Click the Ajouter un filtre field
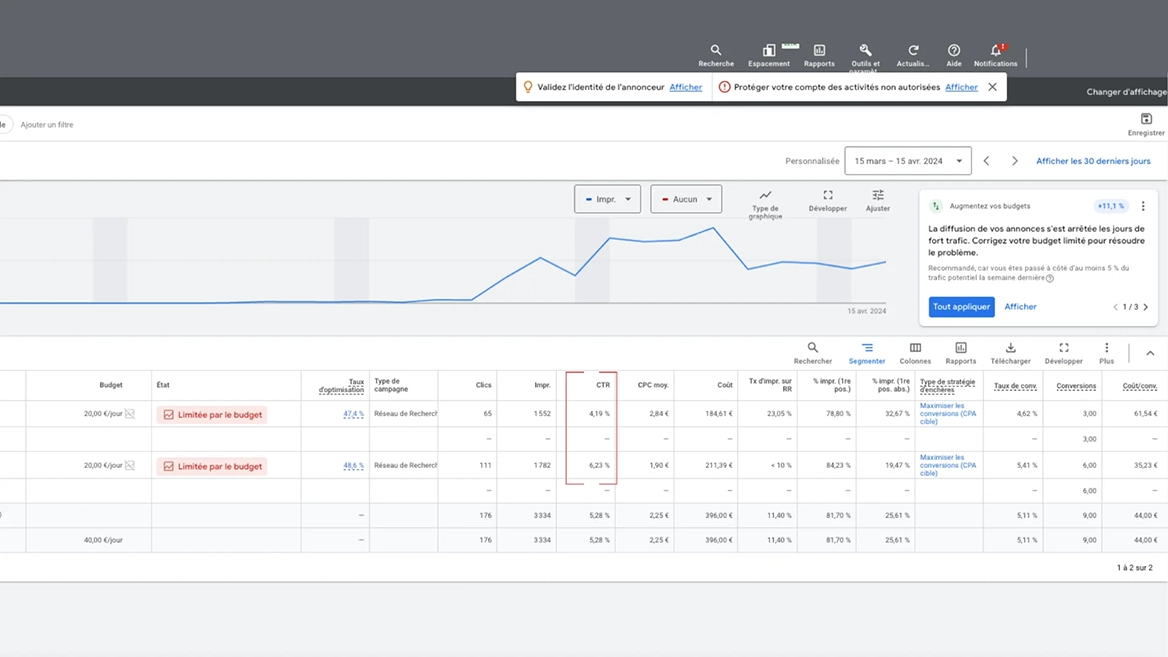The width and height of the screenshot is (1168, 657). click(x=47, y=124)
